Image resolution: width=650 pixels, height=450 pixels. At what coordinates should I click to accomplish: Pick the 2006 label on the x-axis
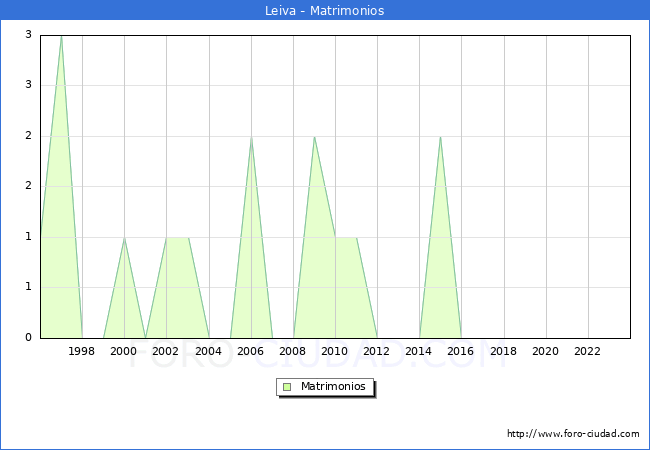[x=251, y=351]
